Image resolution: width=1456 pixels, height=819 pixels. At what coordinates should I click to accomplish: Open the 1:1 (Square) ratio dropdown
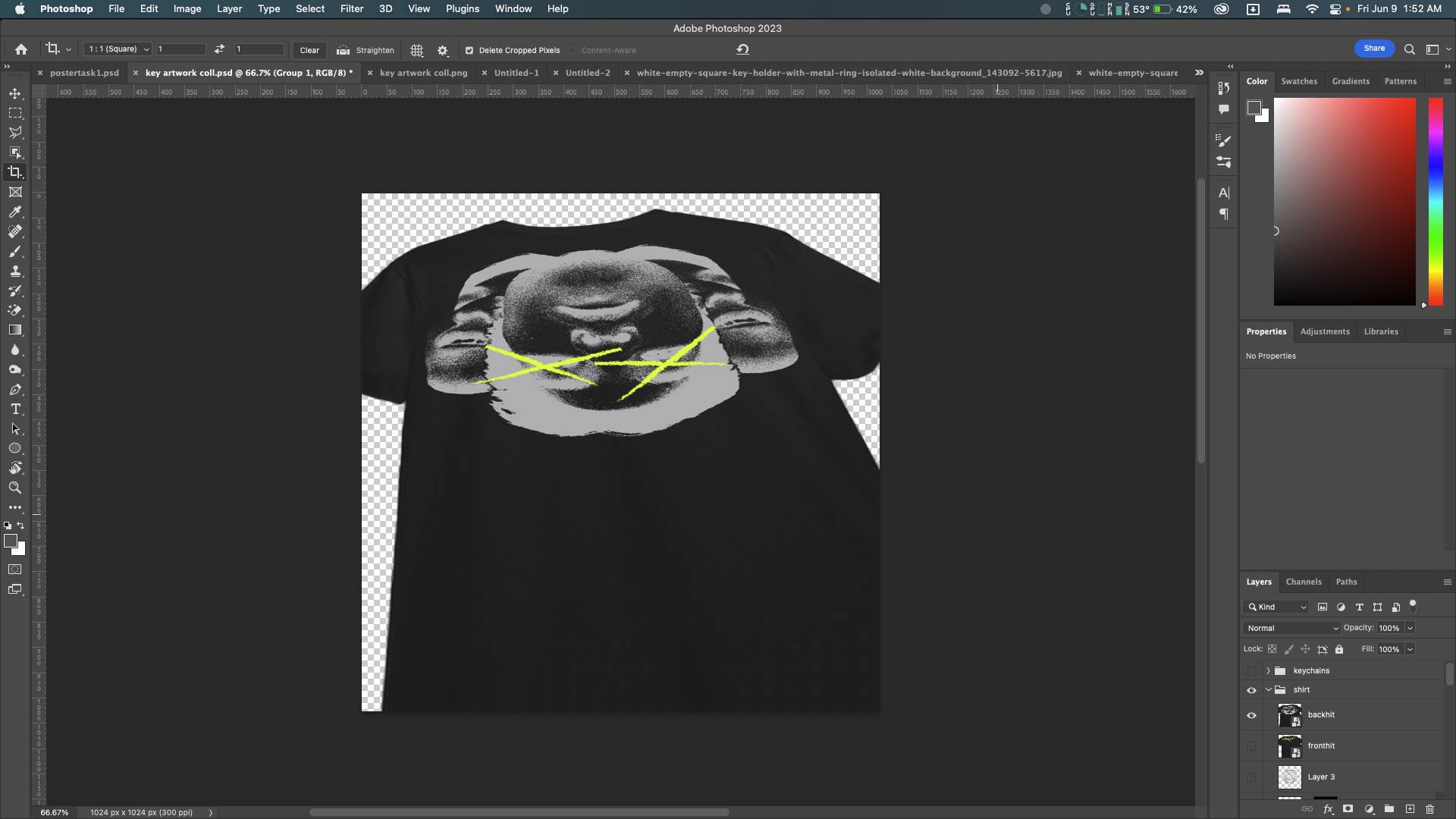click(118, 49)
